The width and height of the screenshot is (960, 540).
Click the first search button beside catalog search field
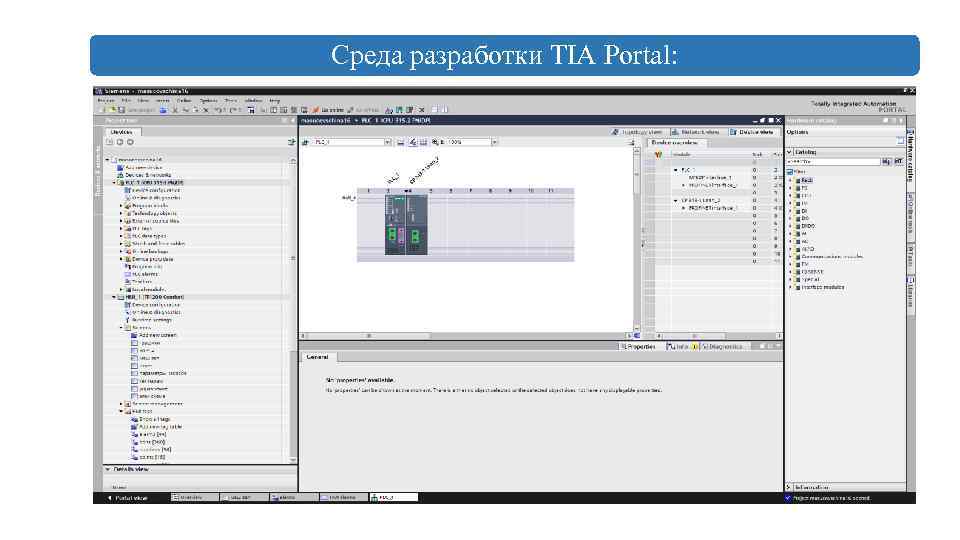pyautogui.click(x=886, y=162)
